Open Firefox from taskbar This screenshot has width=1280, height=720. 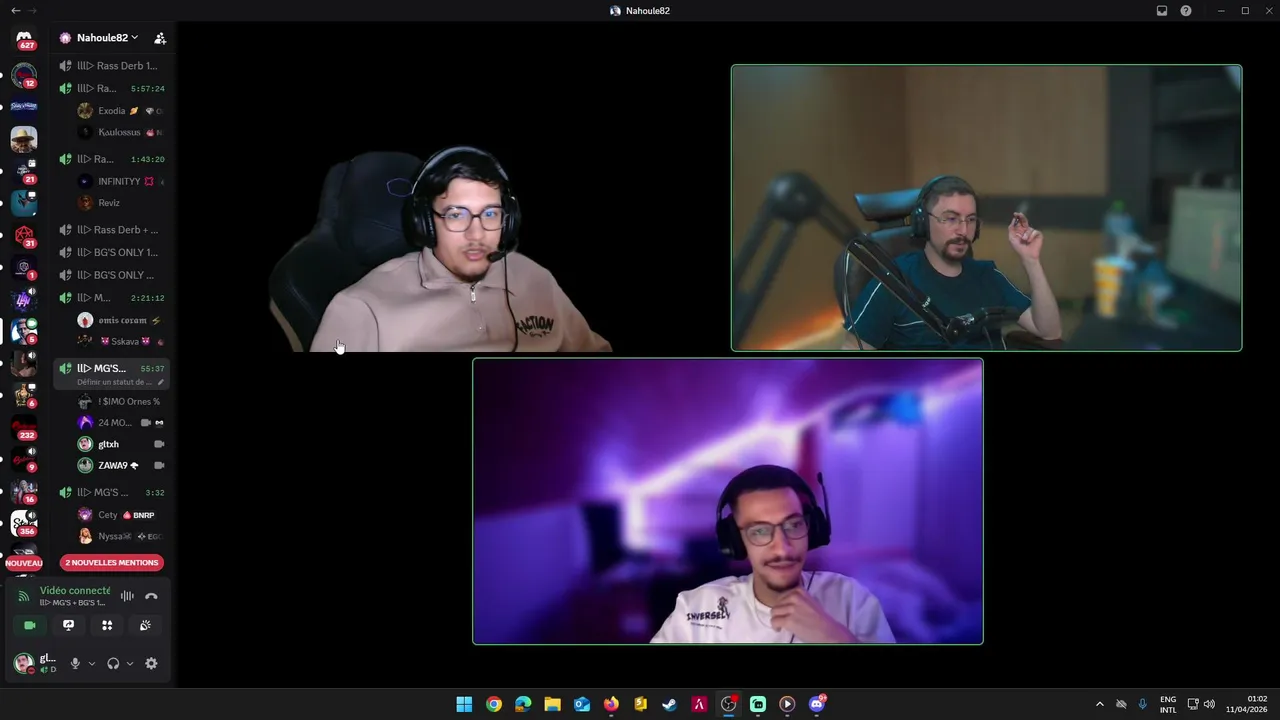tap(611, 704)
